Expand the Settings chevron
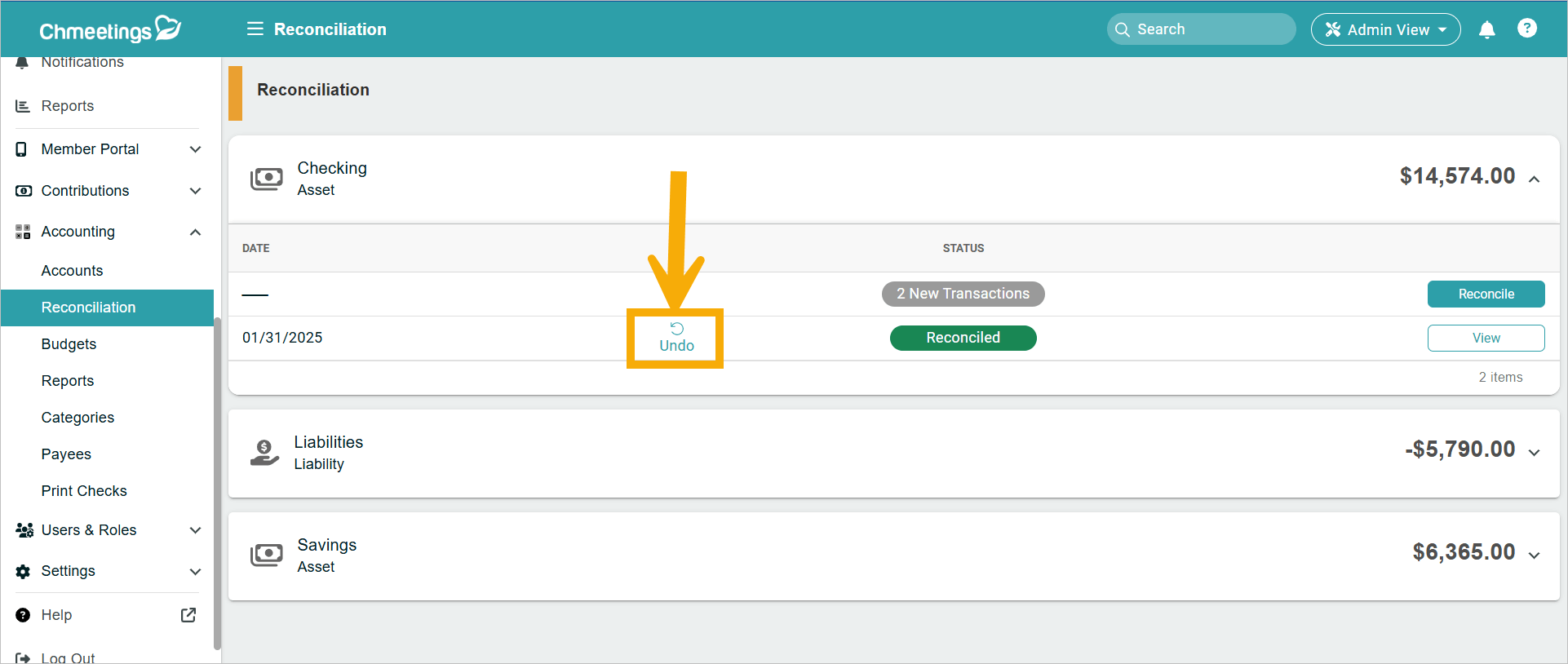This screenshot has height=664, width=1568. coord(195,572)
